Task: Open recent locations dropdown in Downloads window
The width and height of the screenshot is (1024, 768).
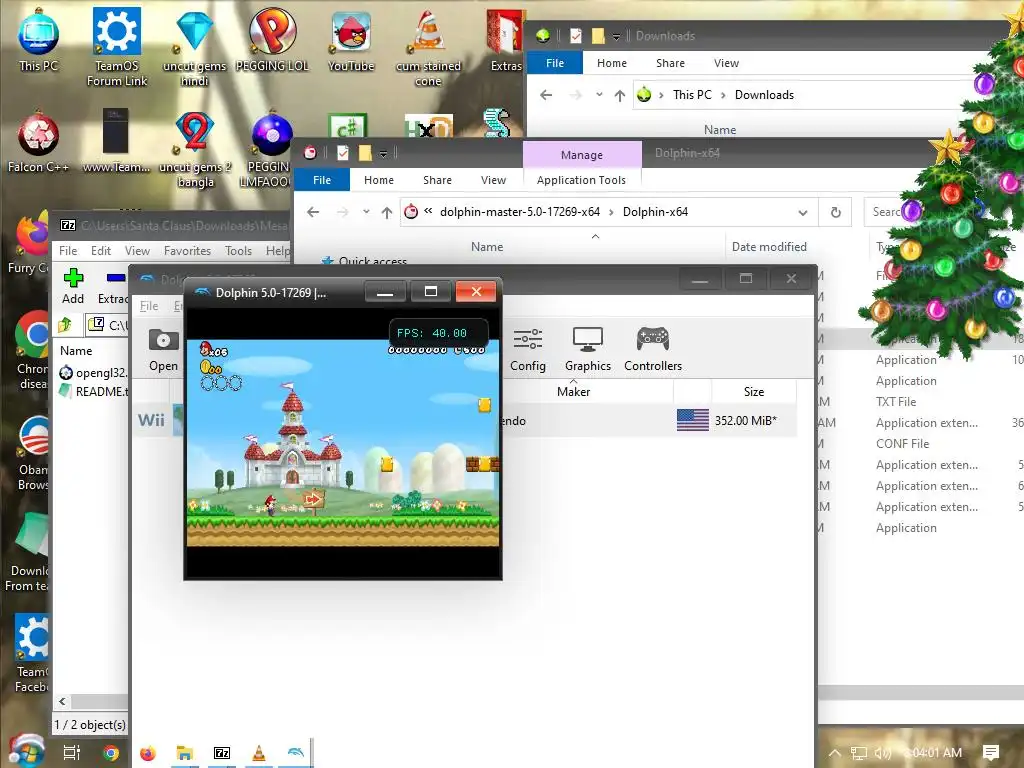Action: point(599,95)
